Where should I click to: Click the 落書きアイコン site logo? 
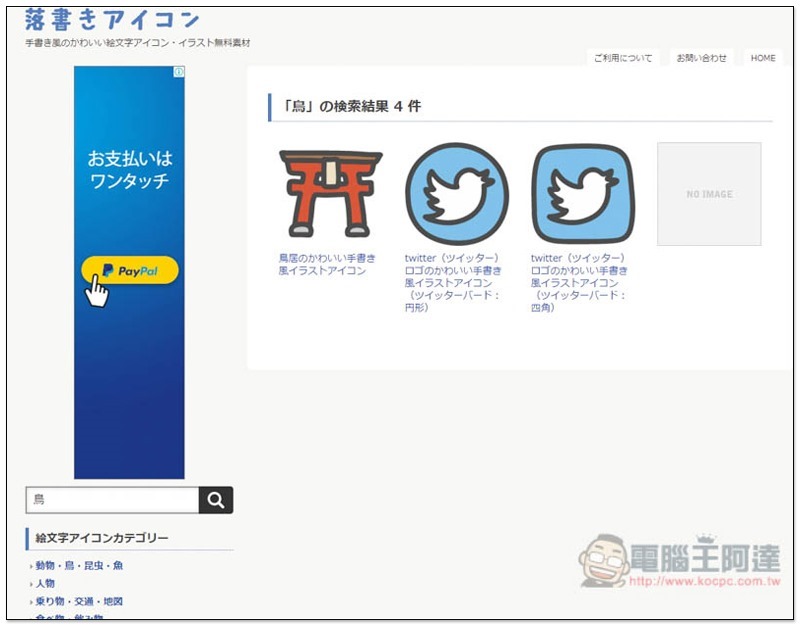click(112, 20)
